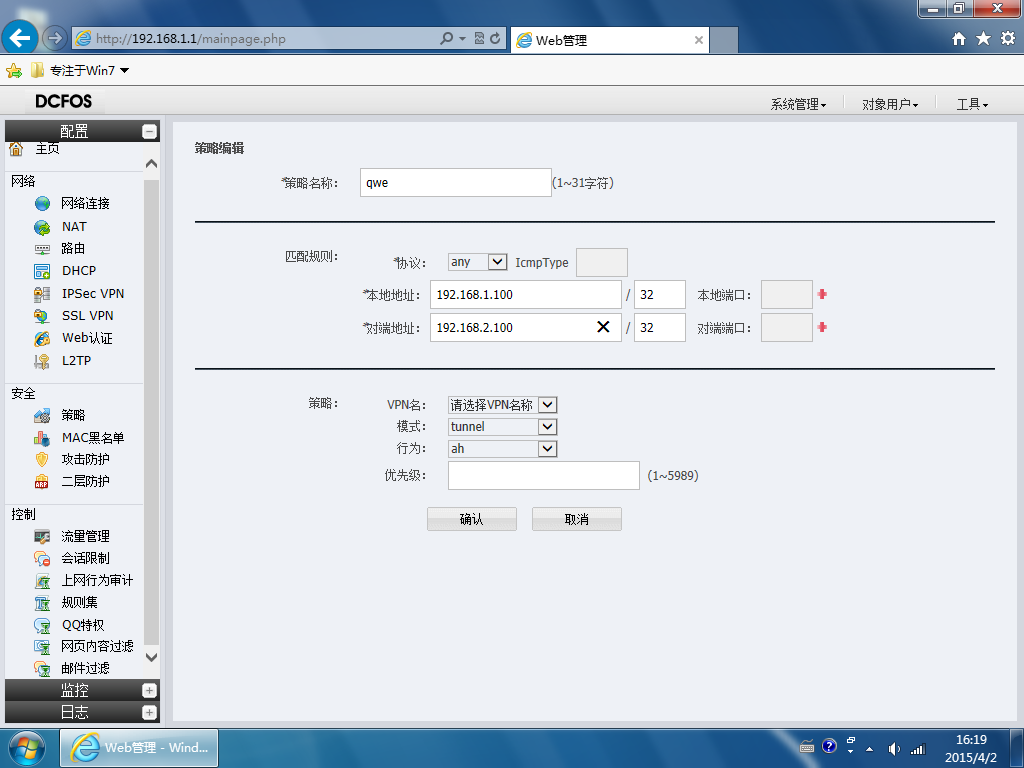Screen dimensions: 1024x768
Task: Open the 模式 tunnel dropdown
Action: pos(547,427)
